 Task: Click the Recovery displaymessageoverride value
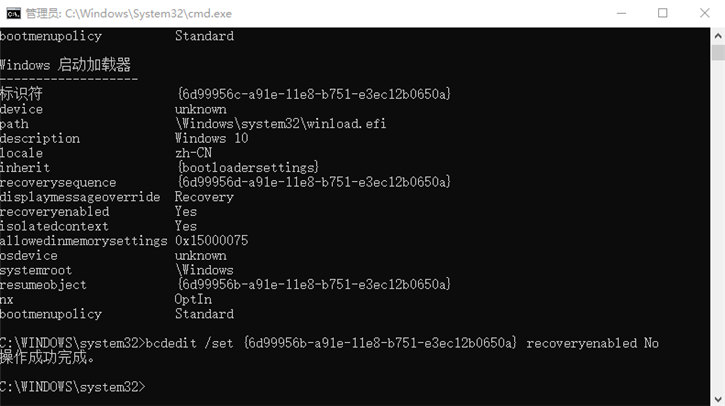point(204,197)
